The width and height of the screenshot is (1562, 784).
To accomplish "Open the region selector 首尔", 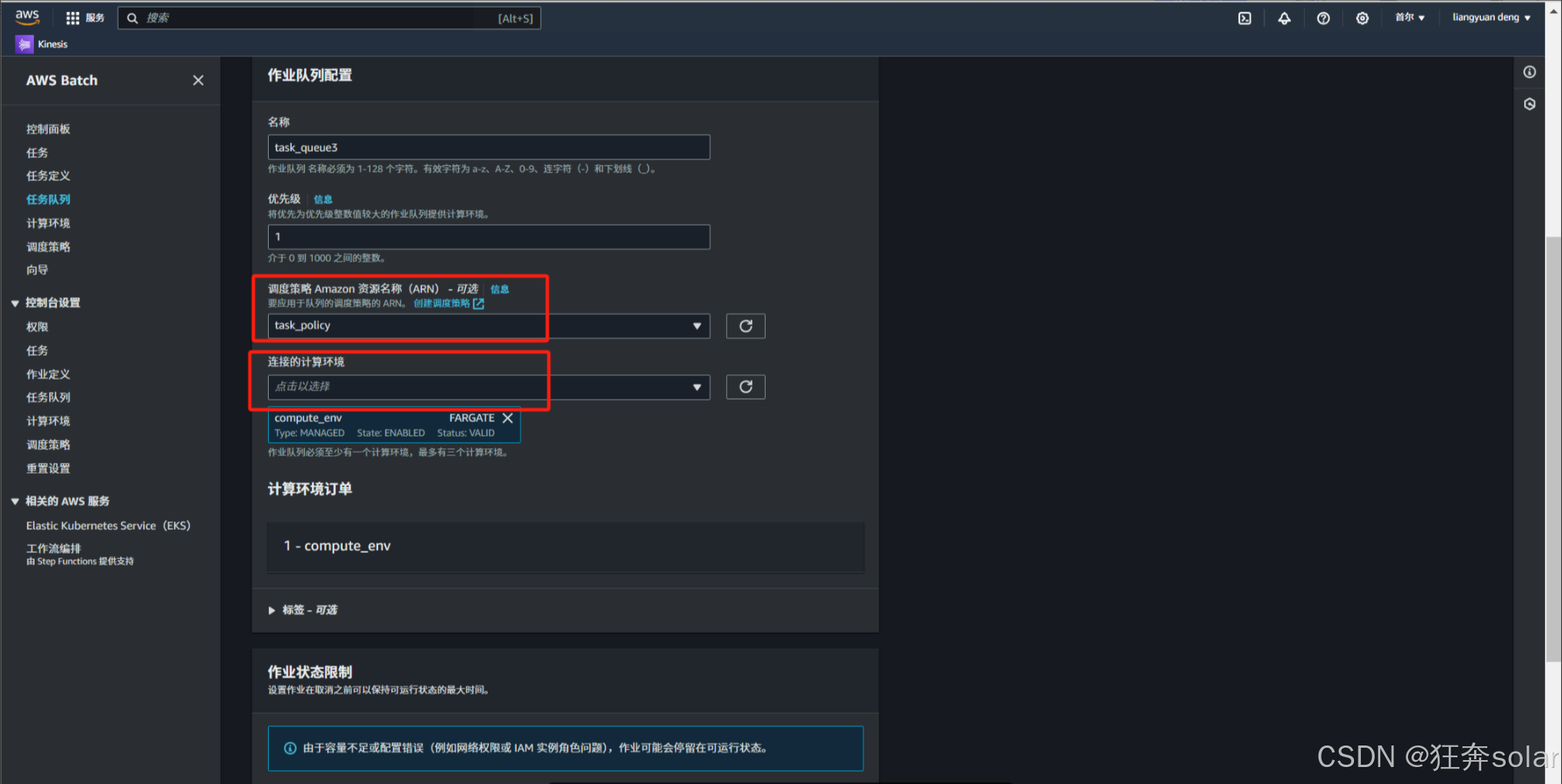I will pos(1409,17).
